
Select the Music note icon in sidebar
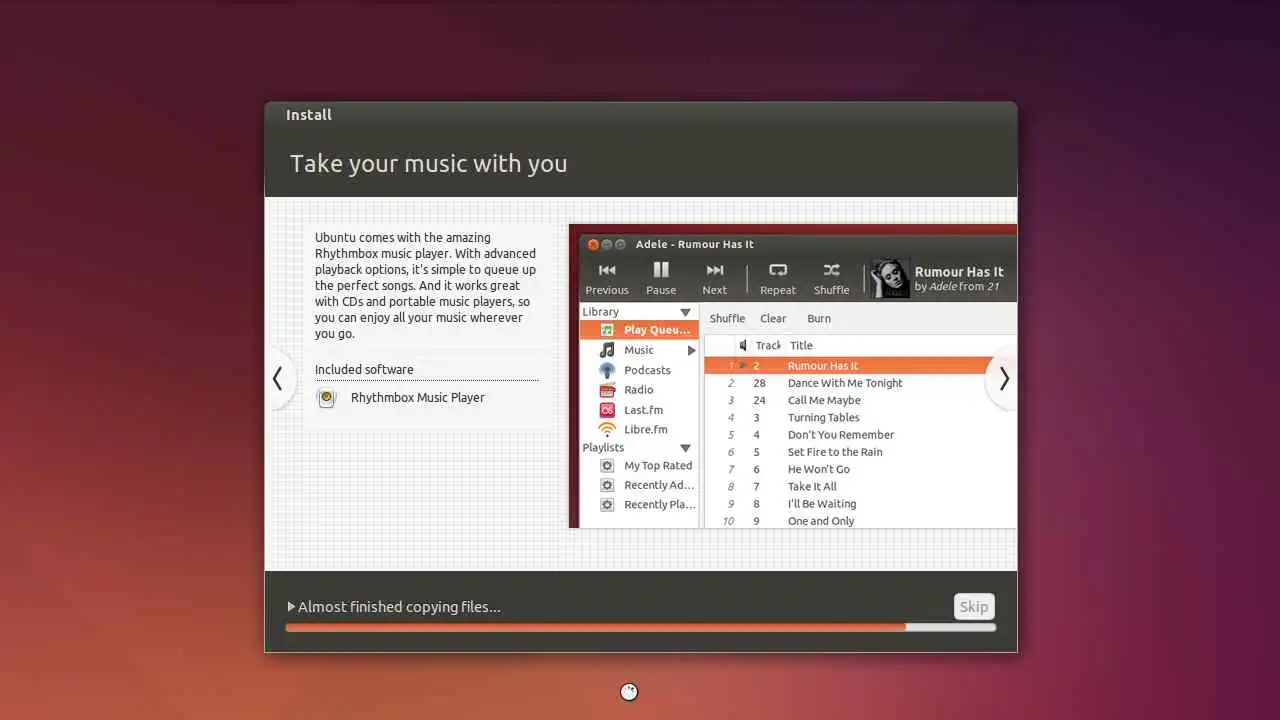[607, 350]
